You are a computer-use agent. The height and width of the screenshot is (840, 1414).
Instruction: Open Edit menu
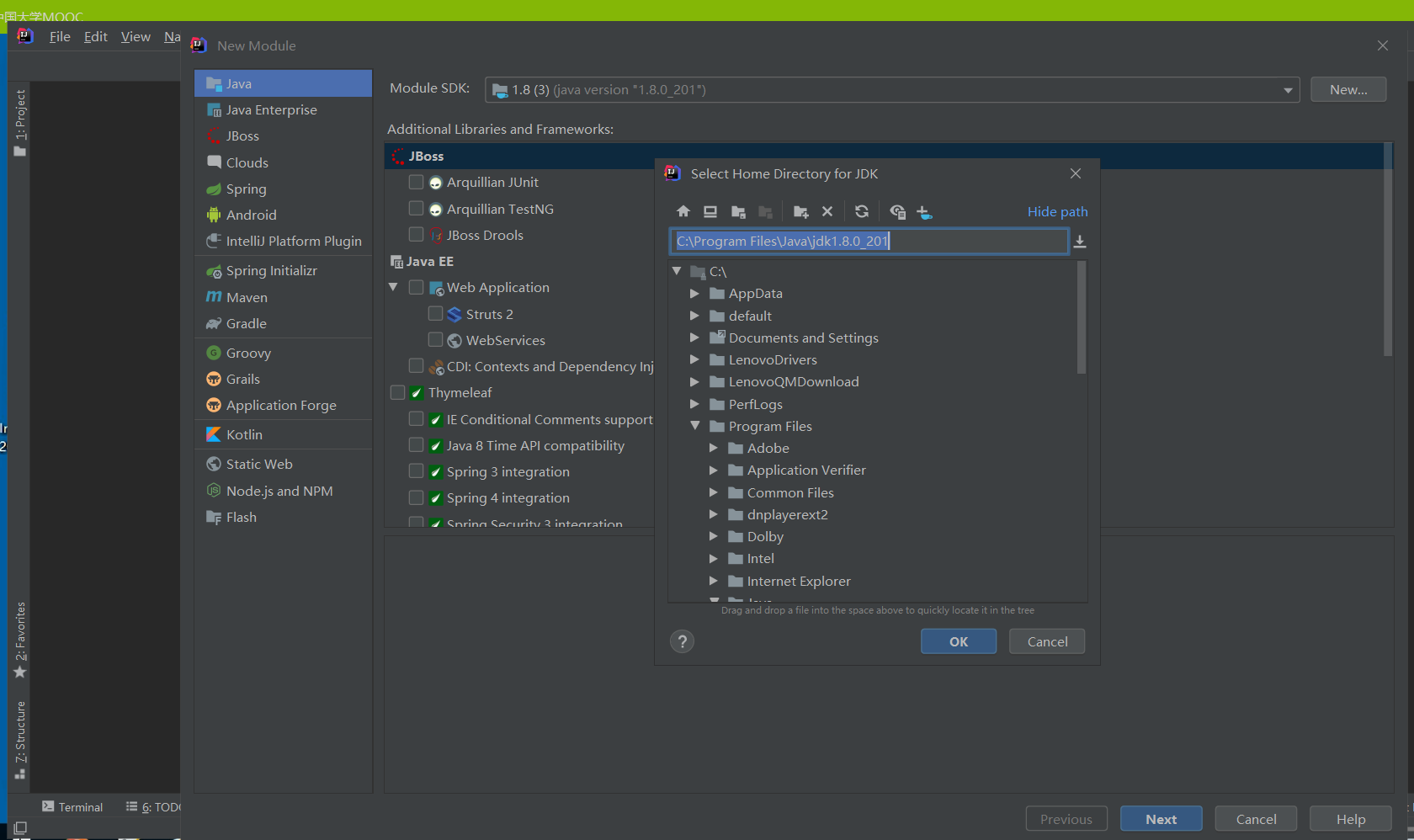coord(95,37)
